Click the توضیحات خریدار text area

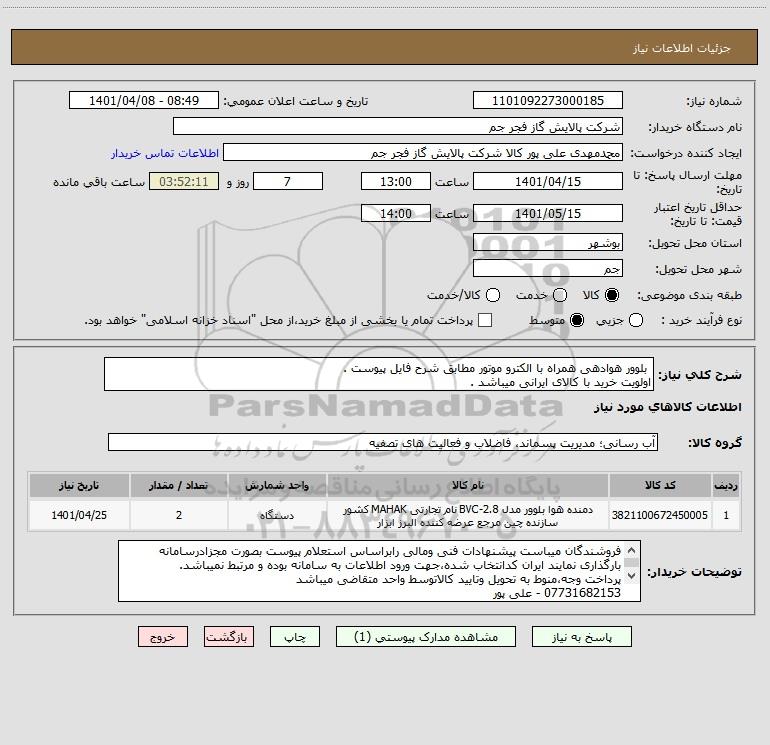click(380, 571)
